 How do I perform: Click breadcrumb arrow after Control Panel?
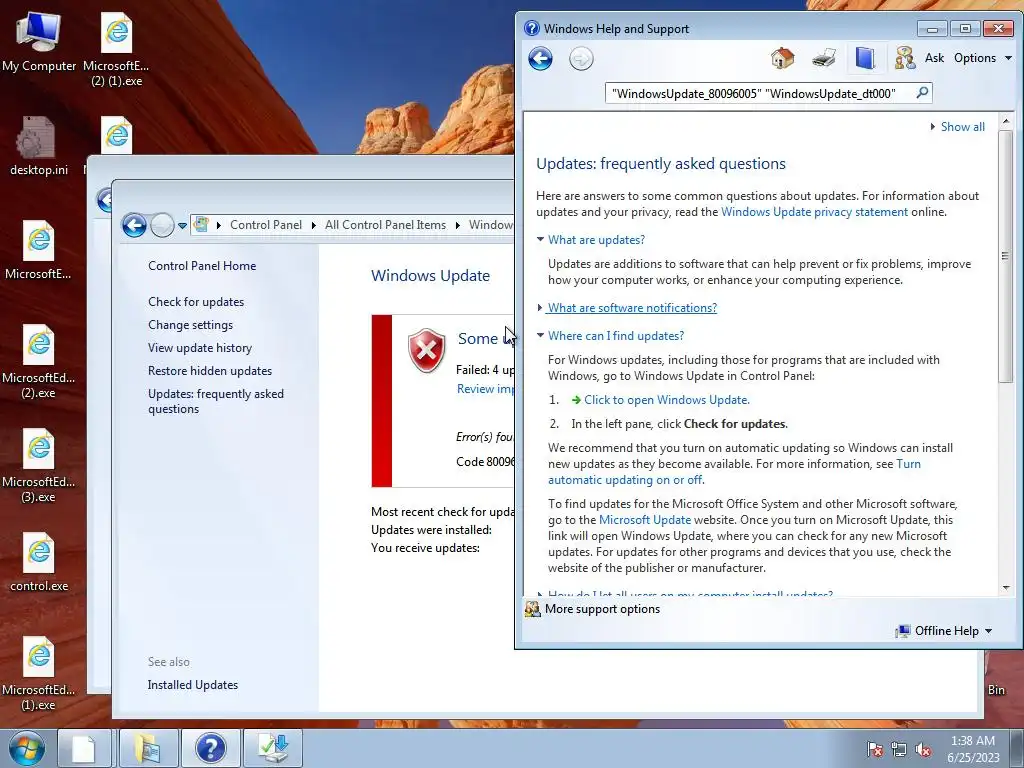pos(313,225)
